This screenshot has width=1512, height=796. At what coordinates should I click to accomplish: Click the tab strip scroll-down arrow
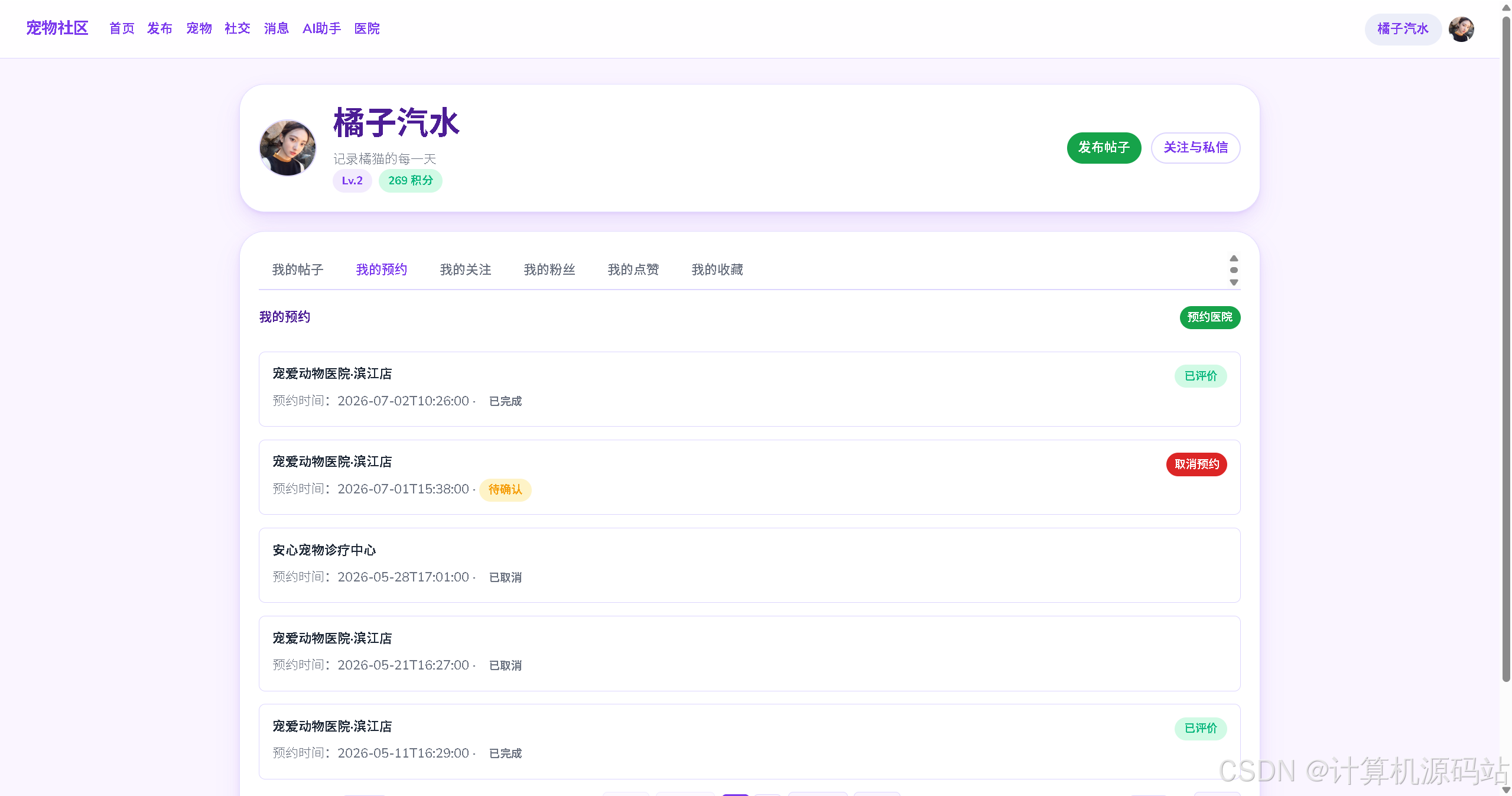[x=1234, y=282]
